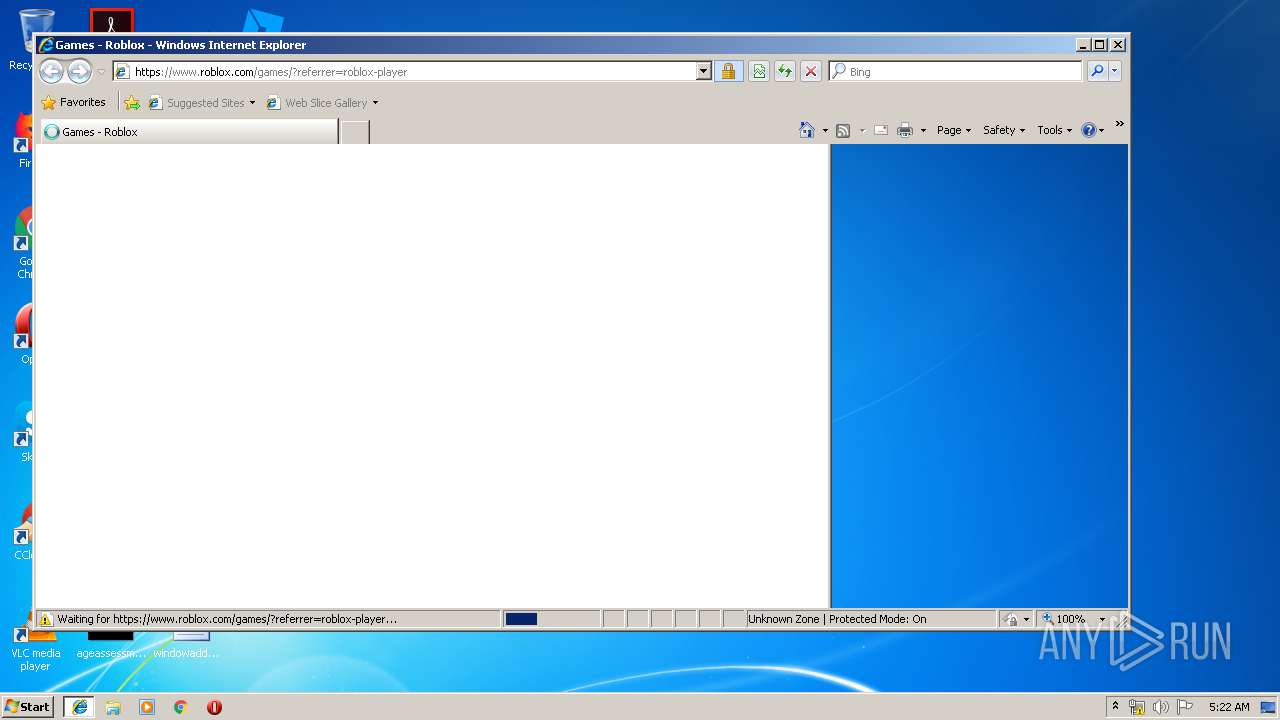Click the Home page icon
1280x720 pixels.
pos(807,130)
